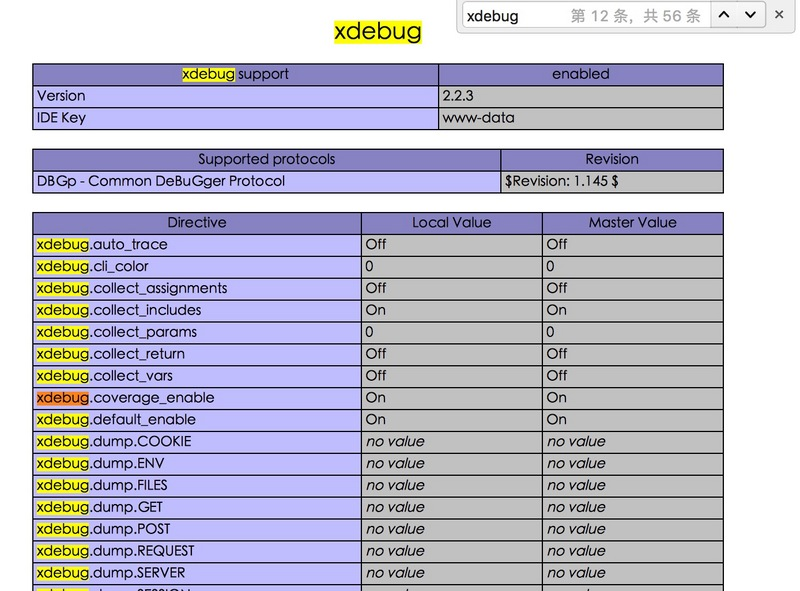Viewport: 800px width, 591px height.
Task: Select the Version row label
Action: click(235, 96)
